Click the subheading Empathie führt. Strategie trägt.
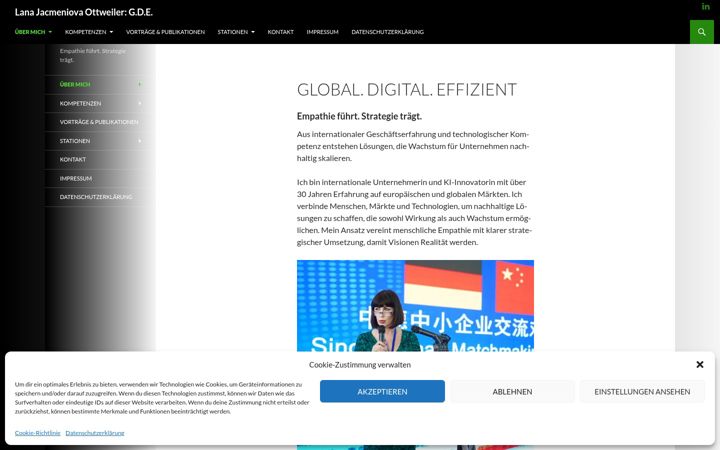Image resolution: width=720 pixels, height=450 pixels. click(359, 116)
